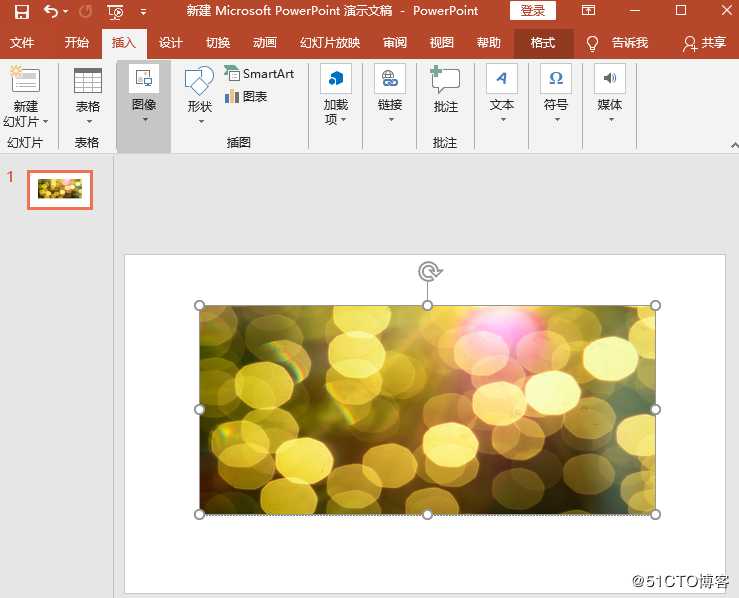Expand the 形状 dropdown arrow
The image size is (739, 598).
[x=201, y=122]
